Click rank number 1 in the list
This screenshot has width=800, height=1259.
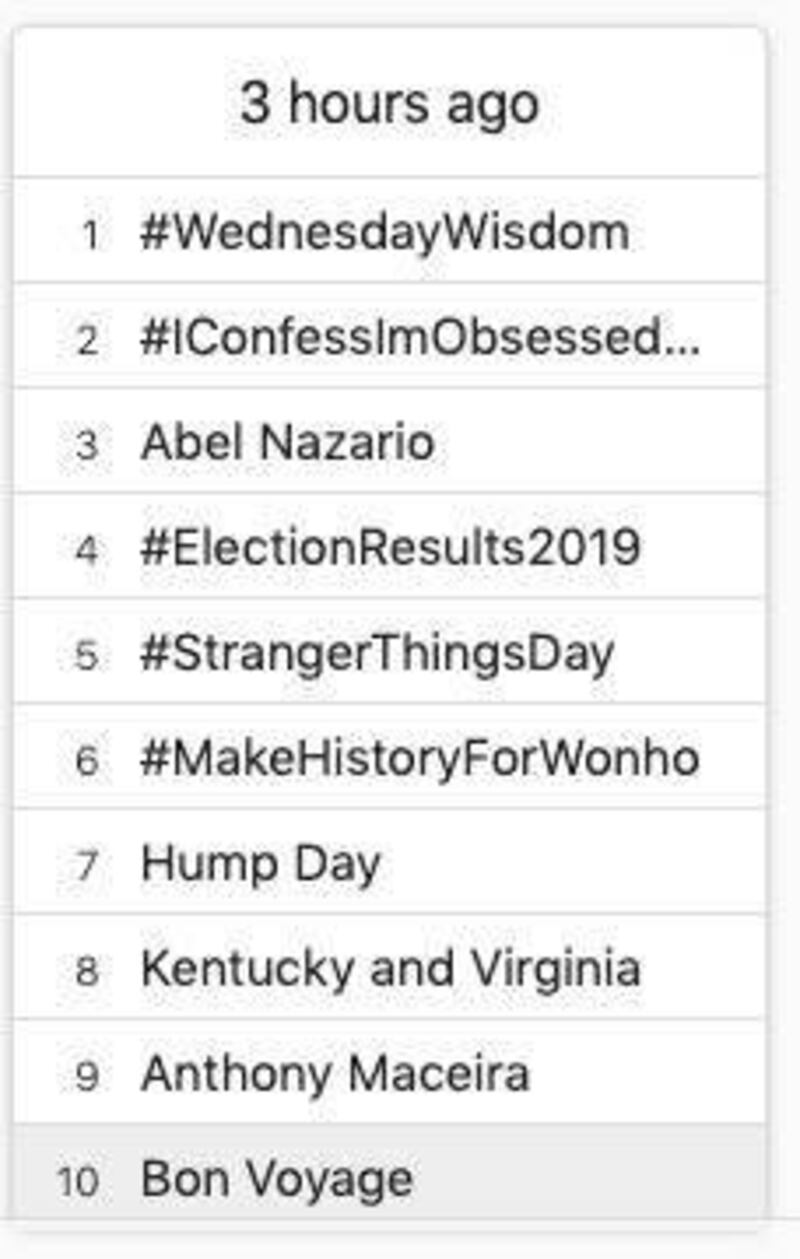[90, 236]
